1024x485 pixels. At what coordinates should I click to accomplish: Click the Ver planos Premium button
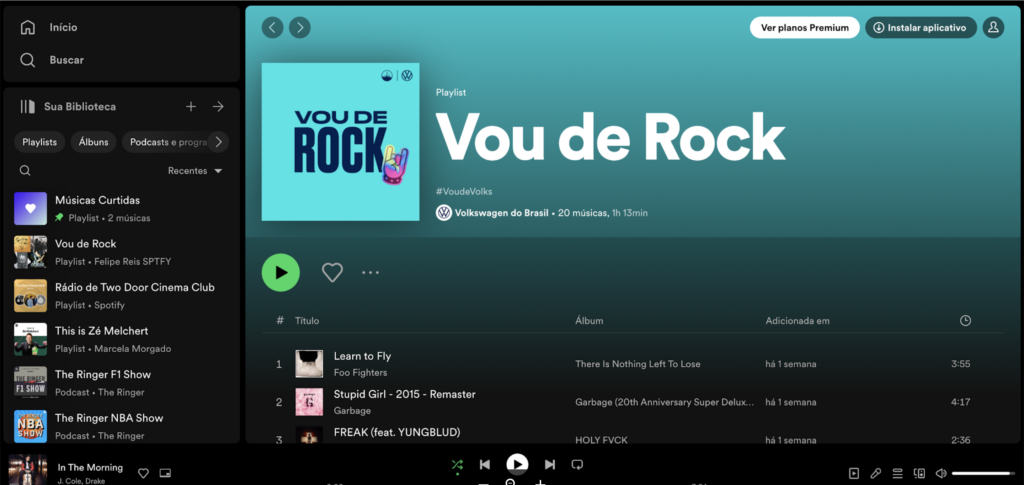coord(804,28)
